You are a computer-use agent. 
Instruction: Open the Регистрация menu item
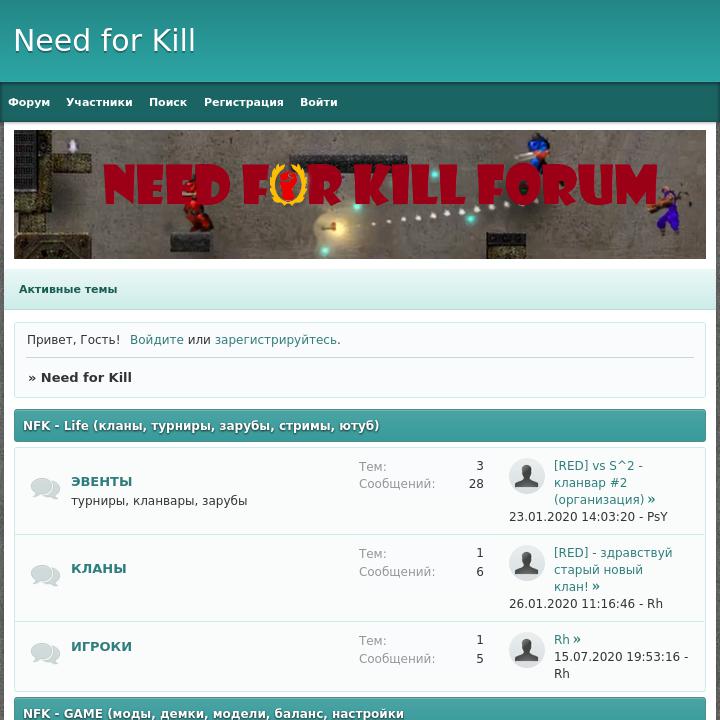click(x=244, y=102)
